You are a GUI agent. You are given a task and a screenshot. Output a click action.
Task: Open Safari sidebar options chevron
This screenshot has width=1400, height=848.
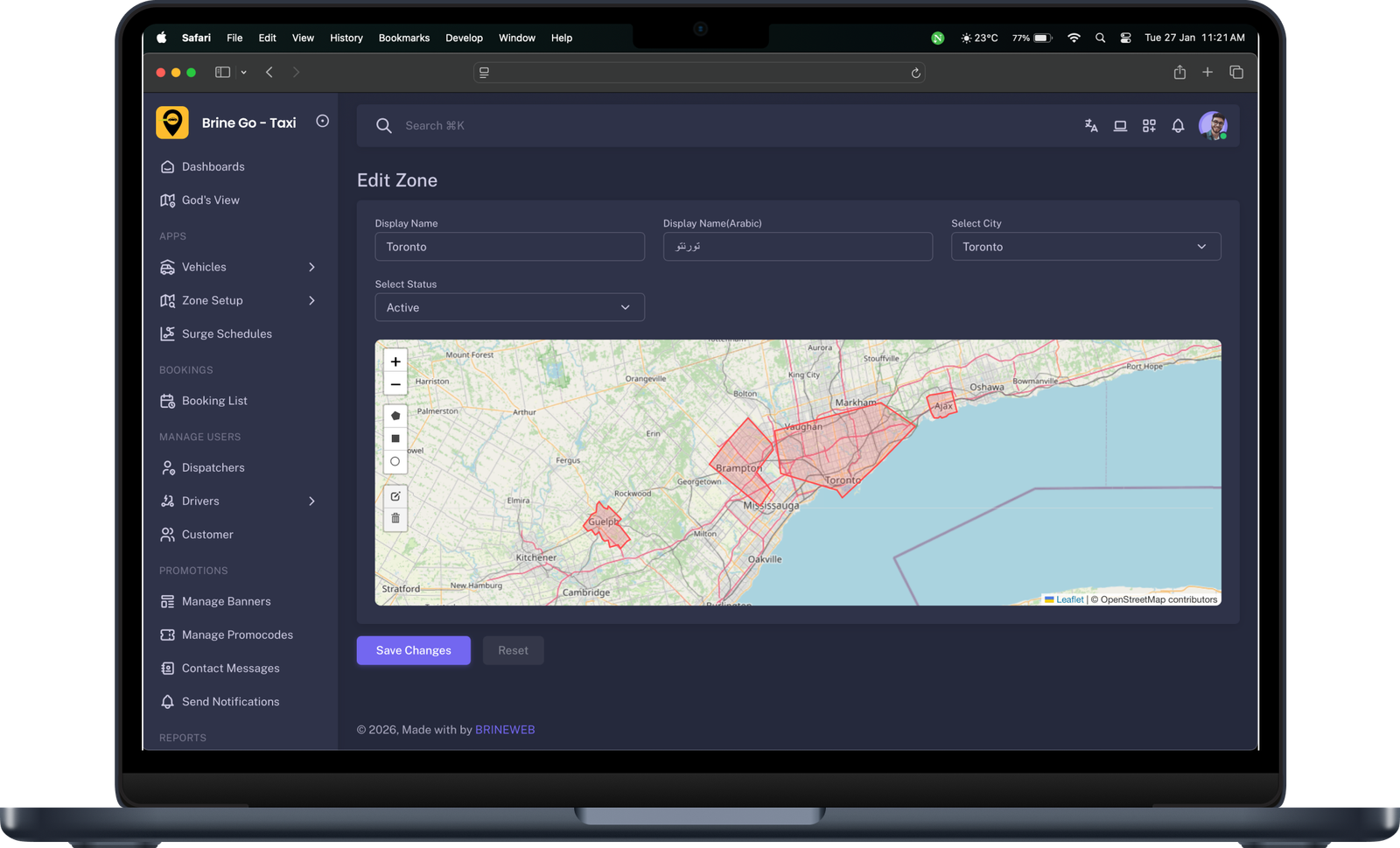[x=244, y=73]
